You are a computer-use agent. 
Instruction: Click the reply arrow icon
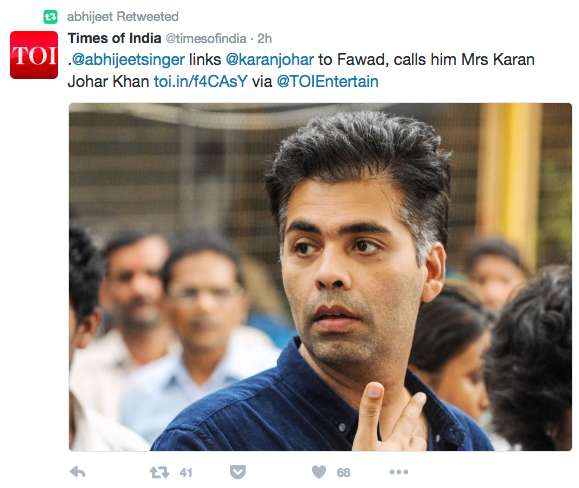coord(78,472)
